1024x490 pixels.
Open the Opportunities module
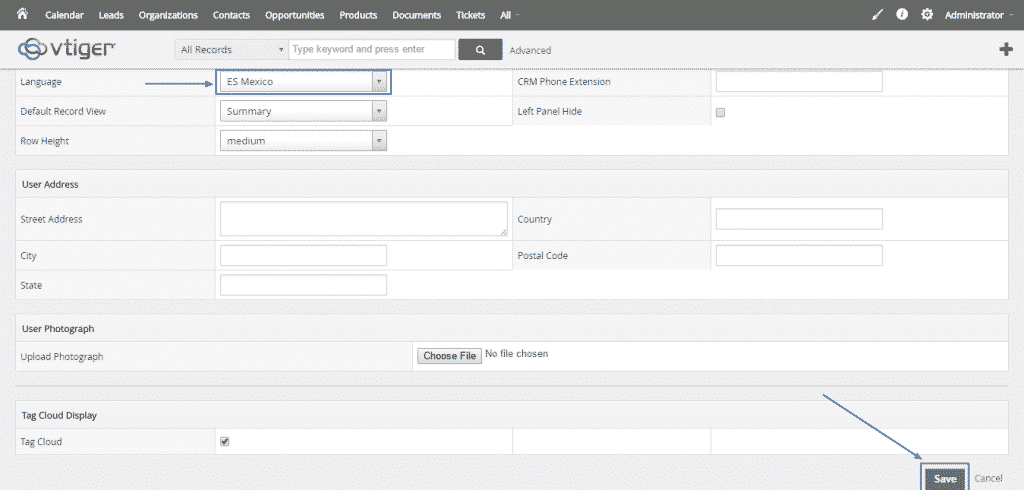(295, 15)
